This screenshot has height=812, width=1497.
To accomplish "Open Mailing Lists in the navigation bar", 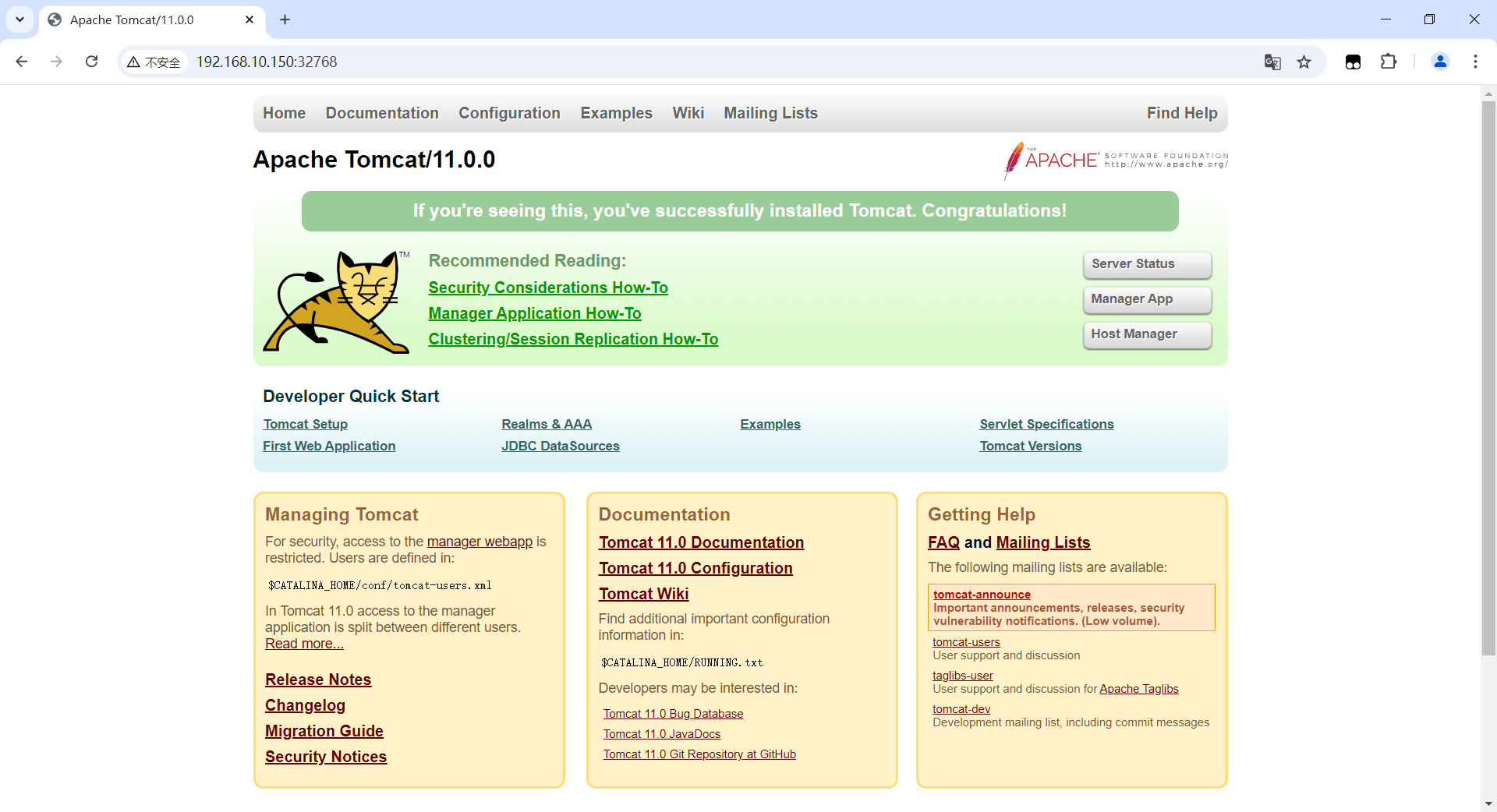I will 770,113.
